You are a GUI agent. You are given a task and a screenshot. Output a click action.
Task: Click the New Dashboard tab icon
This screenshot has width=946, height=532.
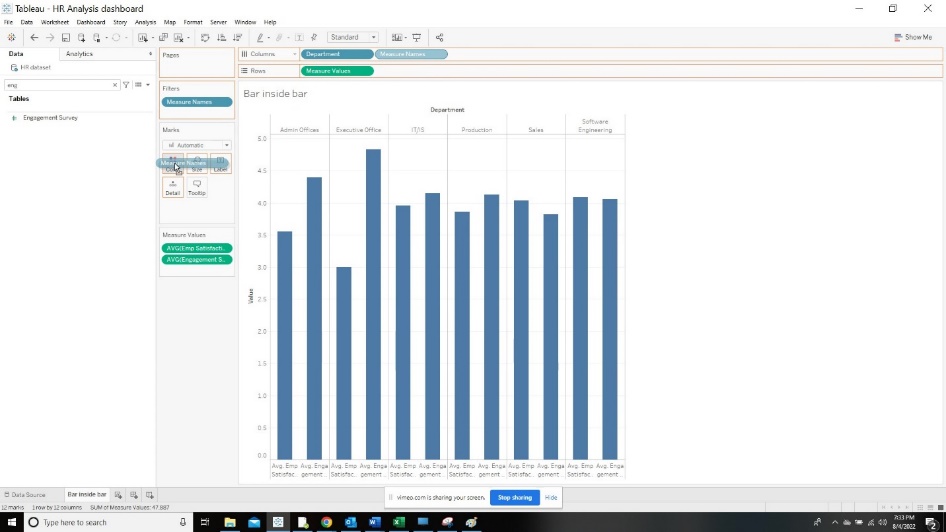[134, 495]
